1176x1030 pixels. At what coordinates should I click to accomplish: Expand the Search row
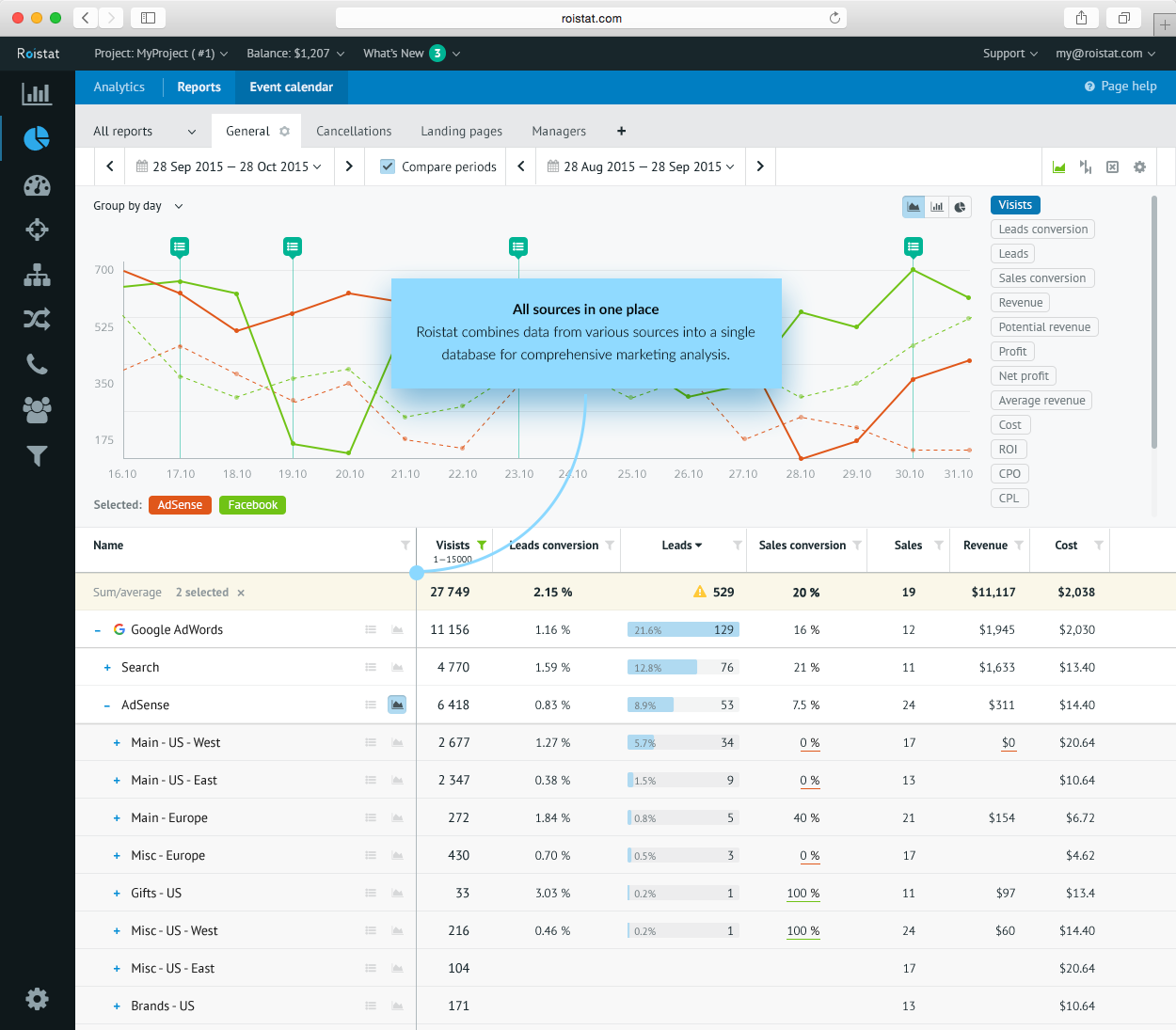point(107,668)
